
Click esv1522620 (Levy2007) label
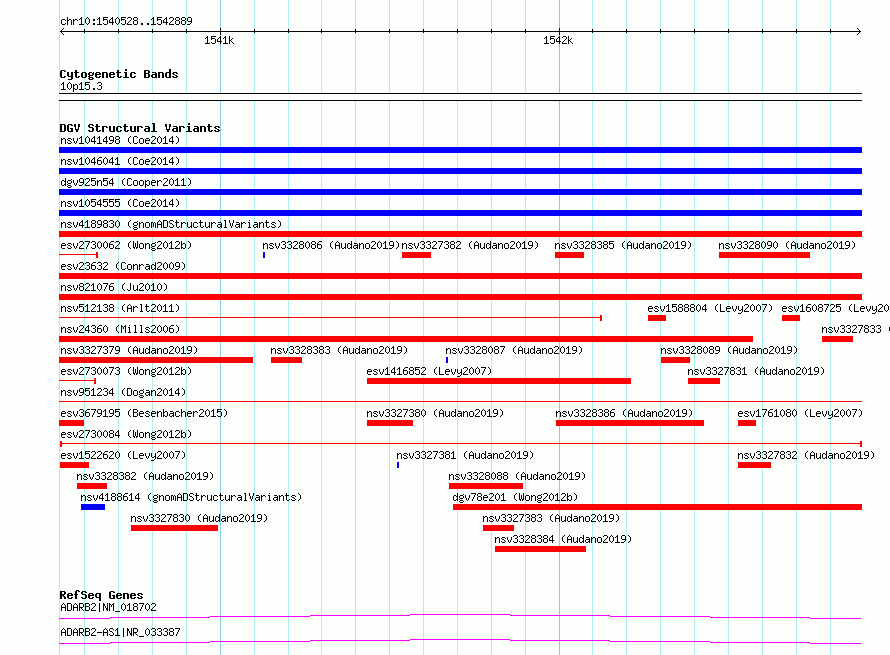[123, 455]
